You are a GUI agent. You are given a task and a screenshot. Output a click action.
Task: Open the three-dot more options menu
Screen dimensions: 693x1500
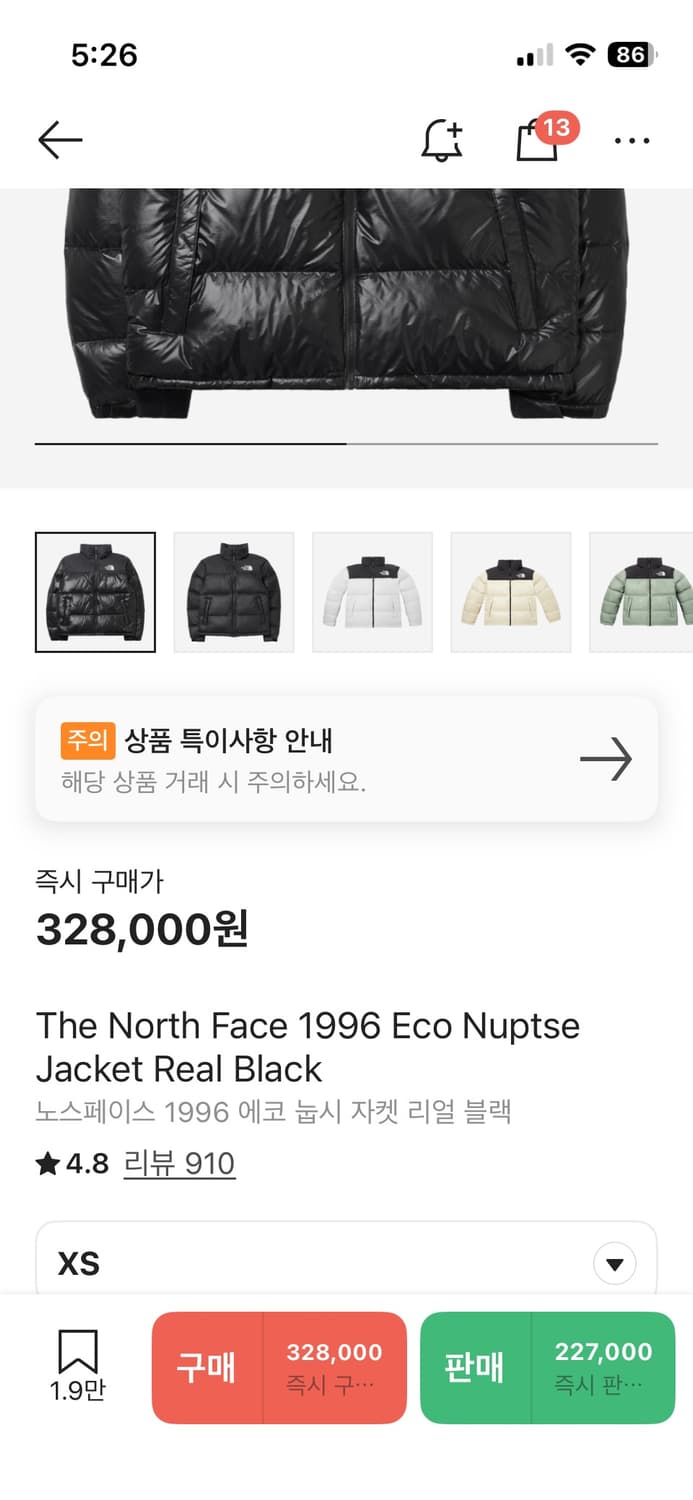(x=632, y=141)
